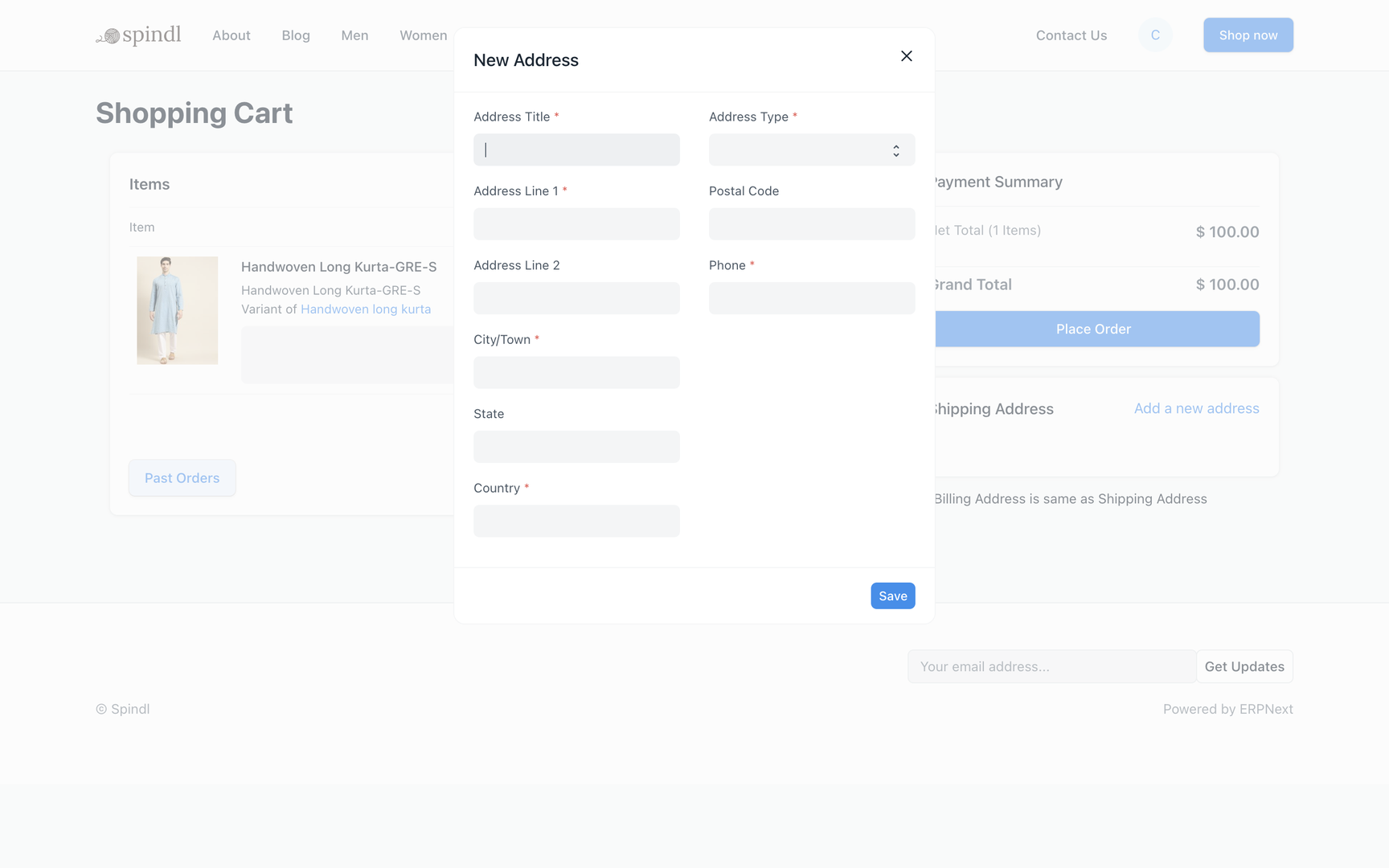1389x868 pixels.
Task: Click the Address Title input field
Action: pyautogui.click(x=576, y=150)
